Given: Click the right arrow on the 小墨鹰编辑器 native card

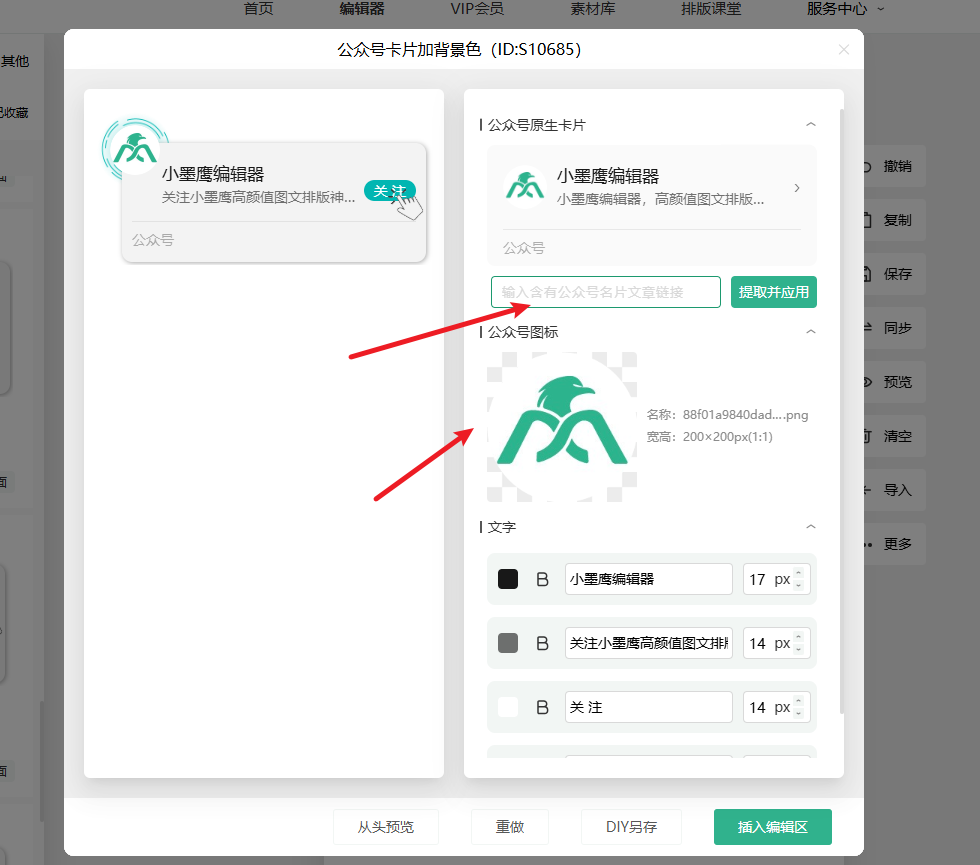Looking at the screenshot, I should (x=796, y=188).
